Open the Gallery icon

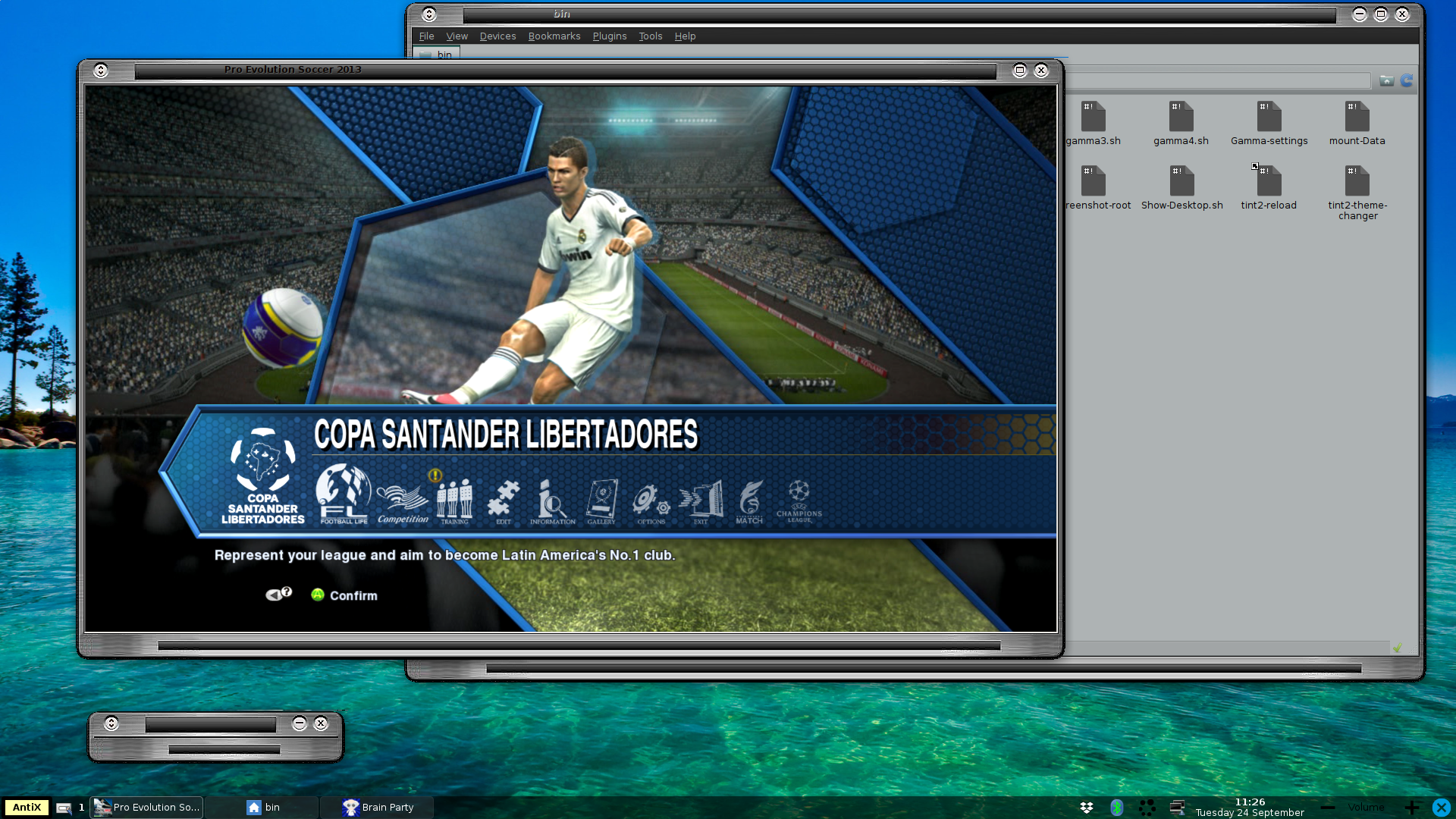click(601, 501)
